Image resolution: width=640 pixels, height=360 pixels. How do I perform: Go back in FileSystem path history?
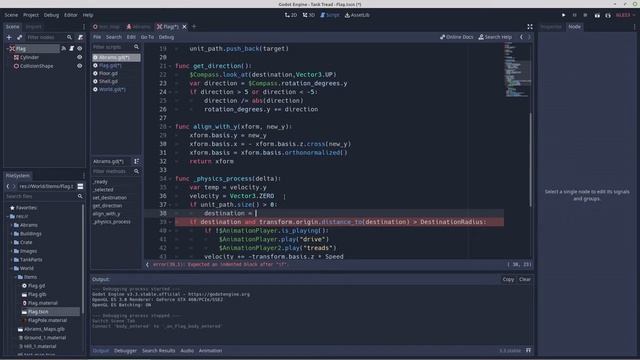click(8, 187)
